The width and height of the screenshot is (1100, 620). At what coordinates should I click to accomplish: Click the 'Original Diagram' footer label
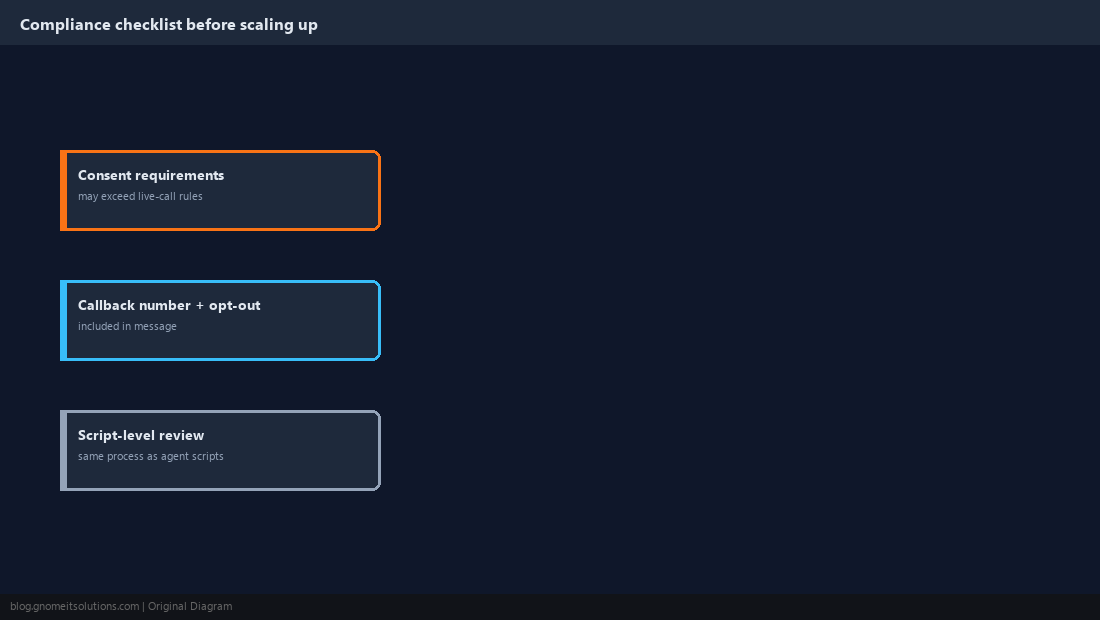[190, 606]
